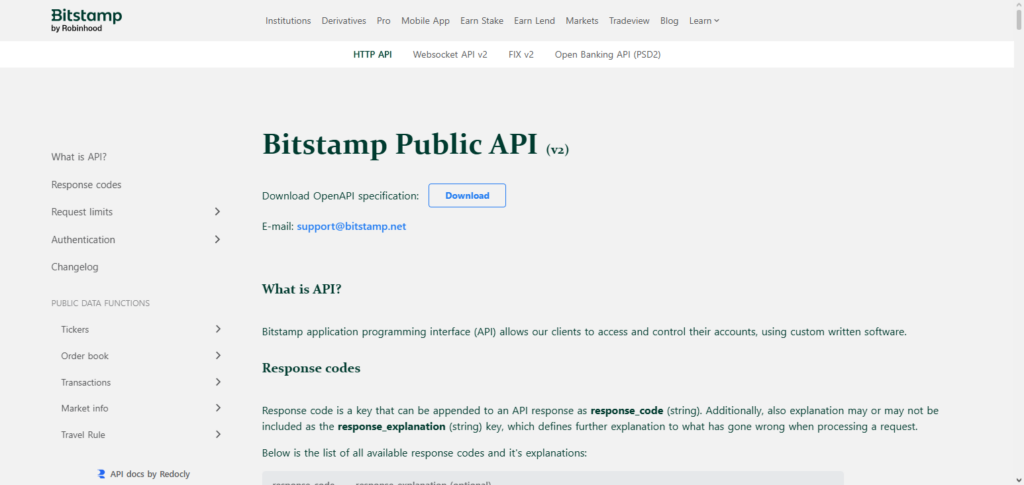Screen dimensions: 1024x485
Task: Click the "What is API?" section heading
Action: tap(302, 289)
